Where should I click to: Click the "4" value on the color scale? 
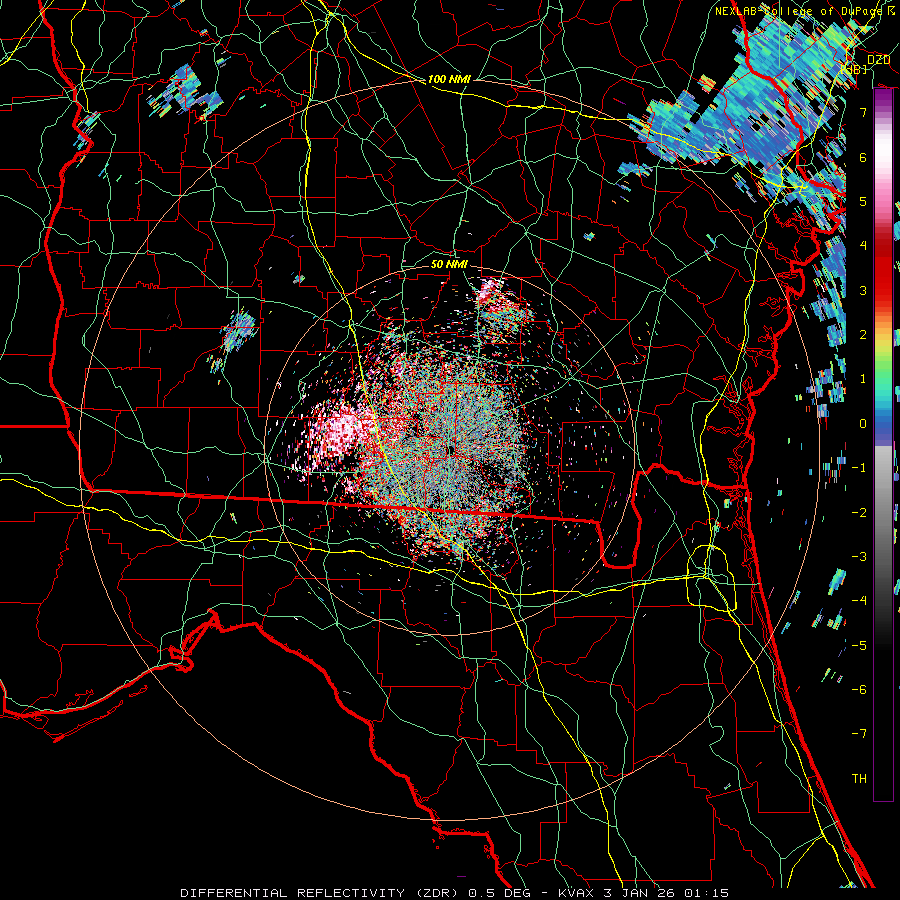[x=863, y=246]
